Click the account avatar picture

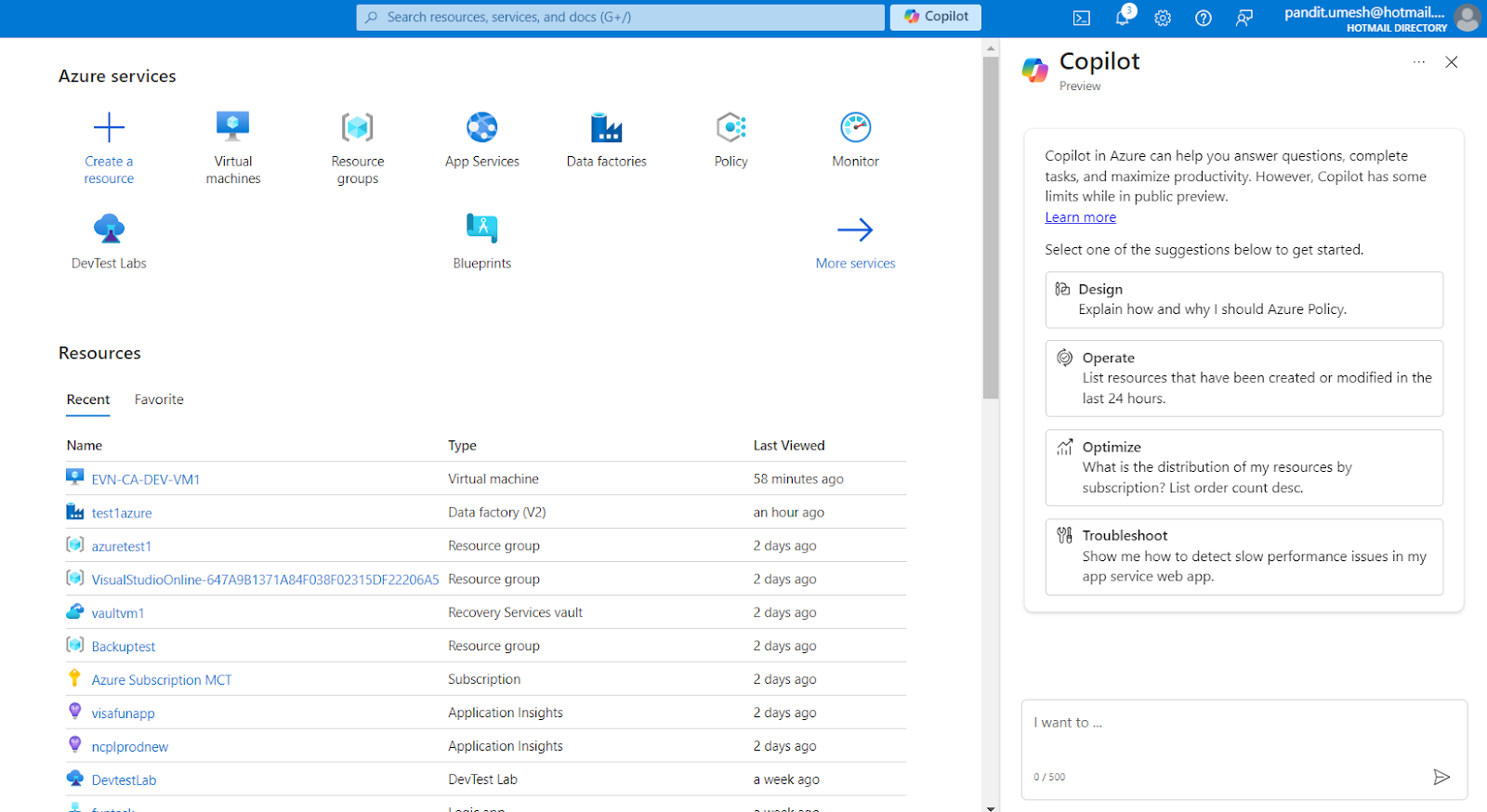(1467, 18)
